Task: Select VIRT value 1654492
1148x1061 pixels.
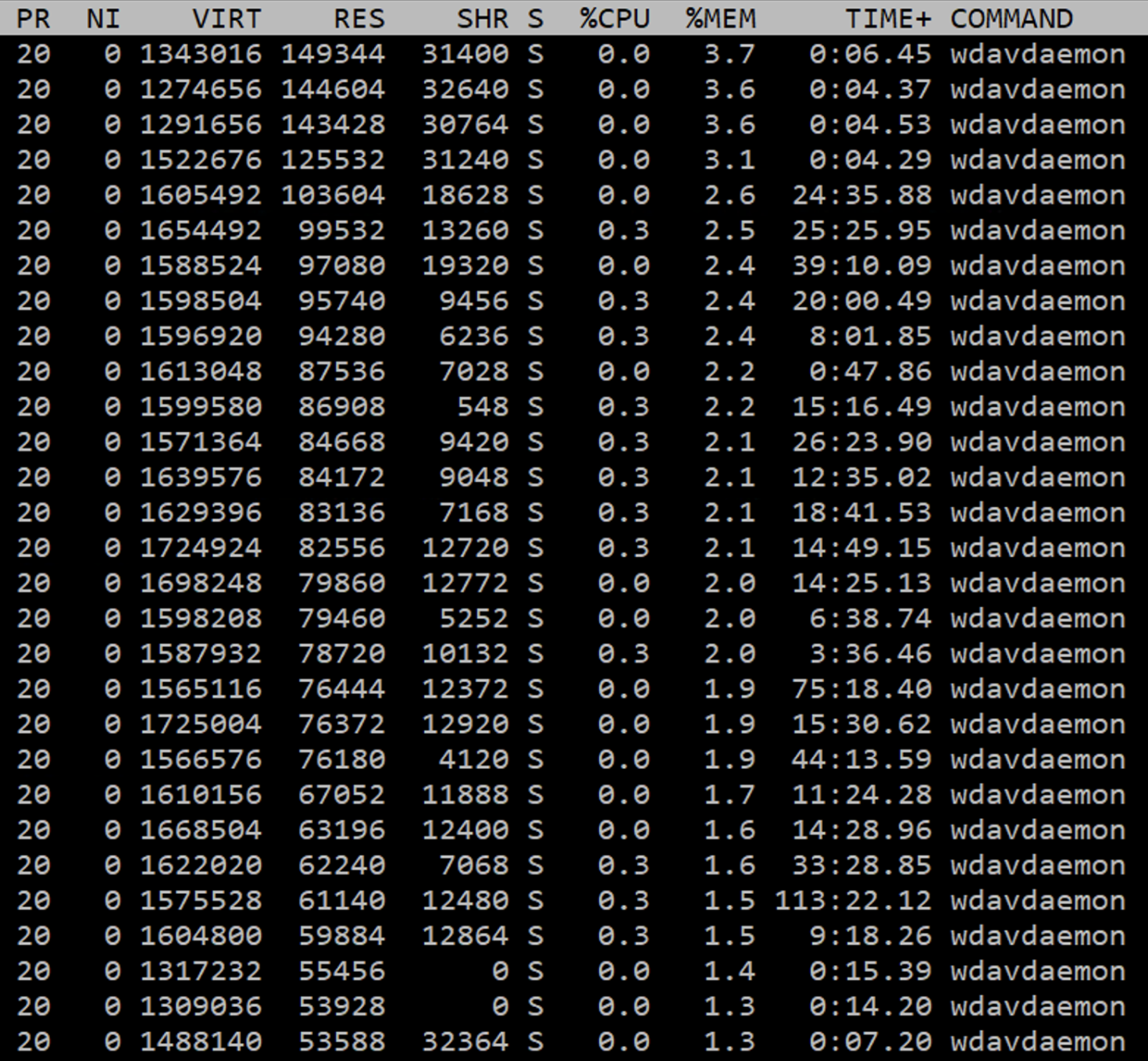Action: point(201,230)
